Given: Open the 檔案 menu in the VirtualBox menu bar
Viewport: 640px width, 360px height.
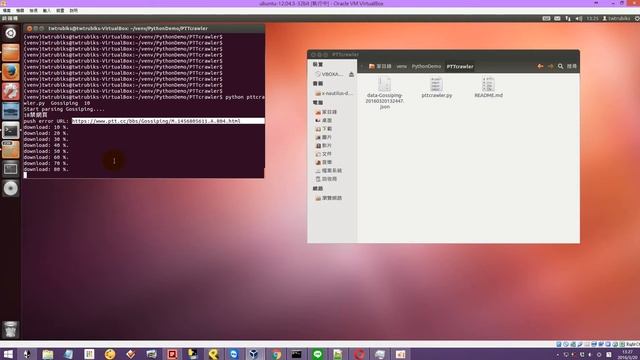Looking at the screenshot, I should (7, 11).
